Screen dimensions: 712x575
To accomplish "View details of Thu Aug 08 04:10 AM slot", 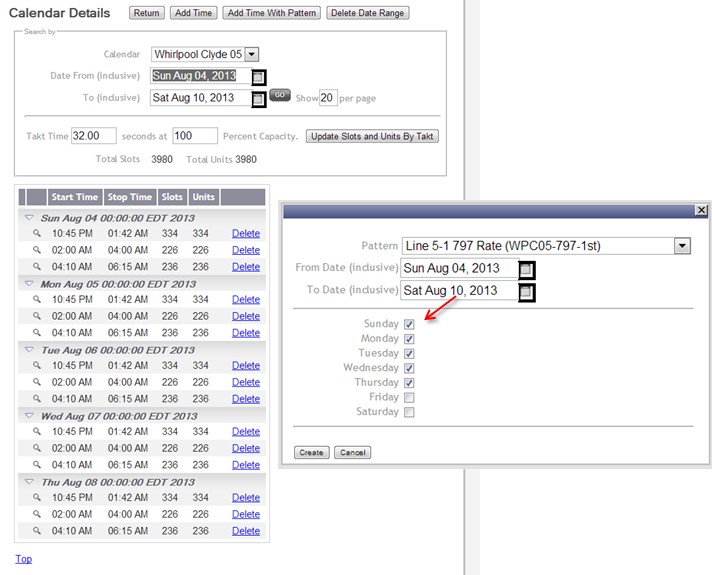I will (x=37, y=530).
